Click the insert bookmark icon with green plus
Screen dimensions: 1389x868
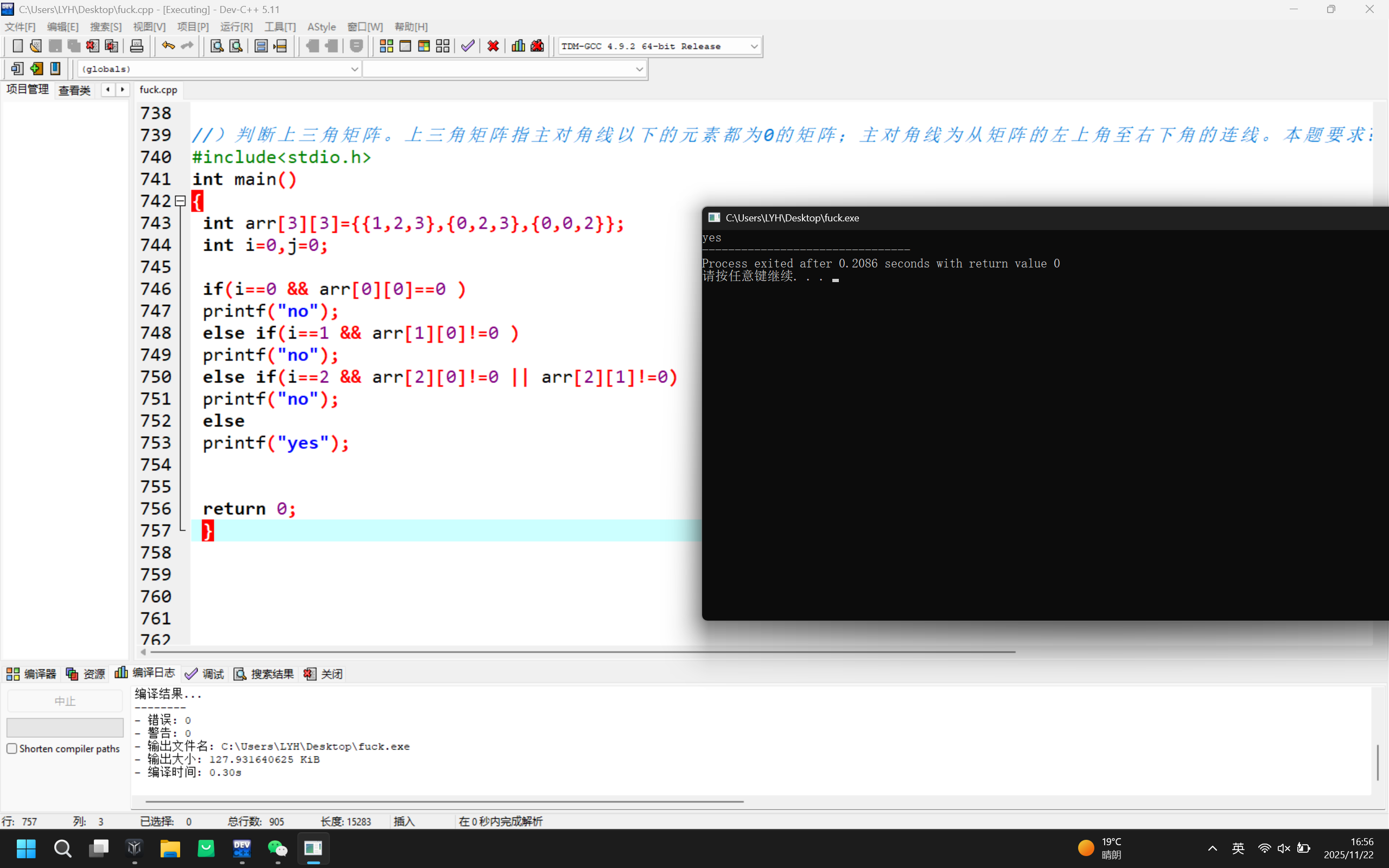[36, 69]
